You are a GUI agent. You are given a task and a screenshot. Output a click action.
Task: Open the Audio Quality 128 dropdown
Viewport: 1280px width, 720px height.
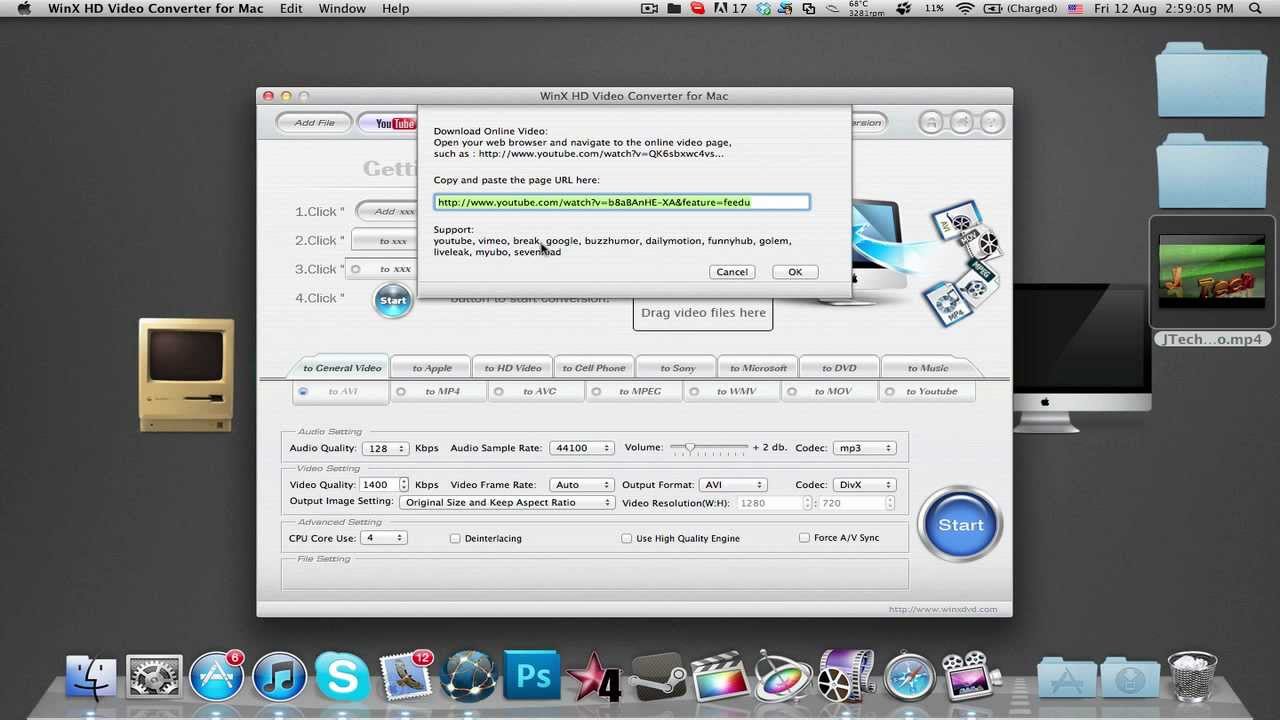[x=386, y=448]
